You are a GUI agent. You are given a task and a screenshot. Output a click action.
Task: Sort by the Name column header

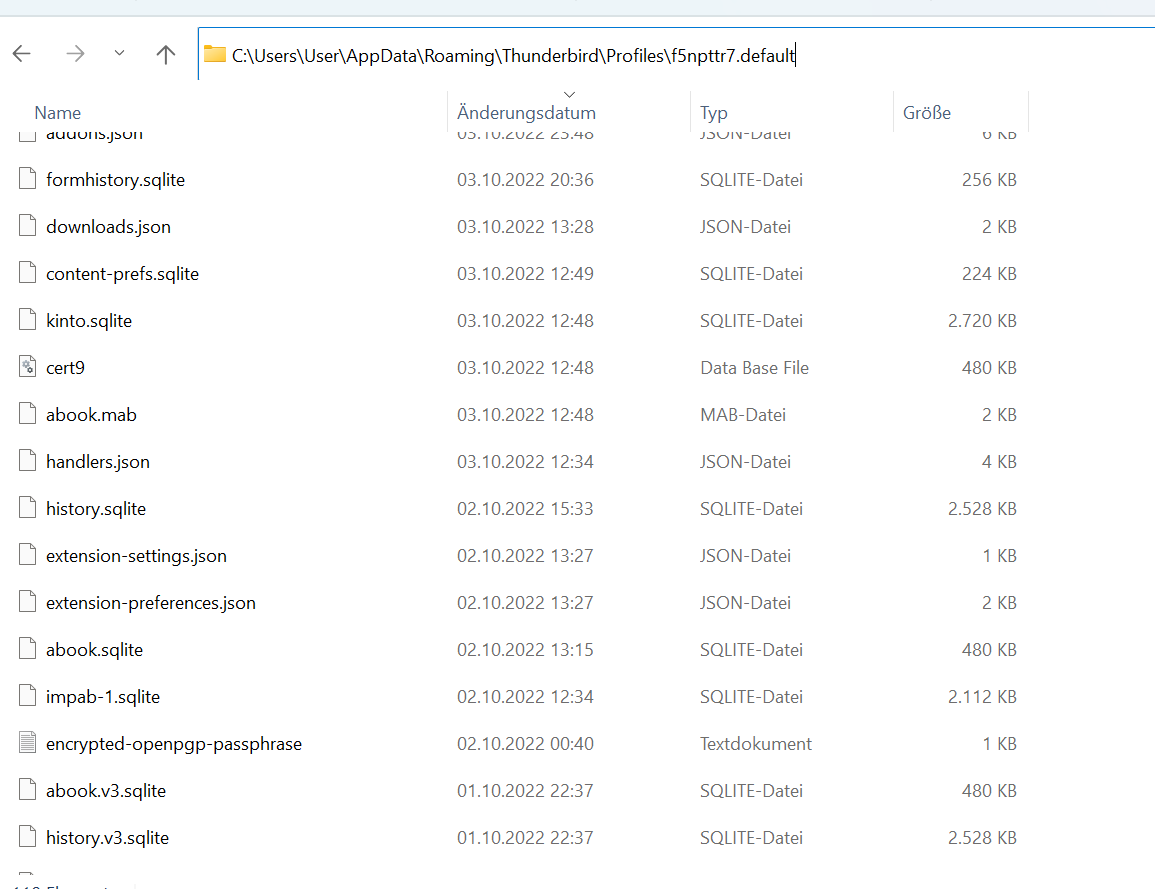coord(57,113)
